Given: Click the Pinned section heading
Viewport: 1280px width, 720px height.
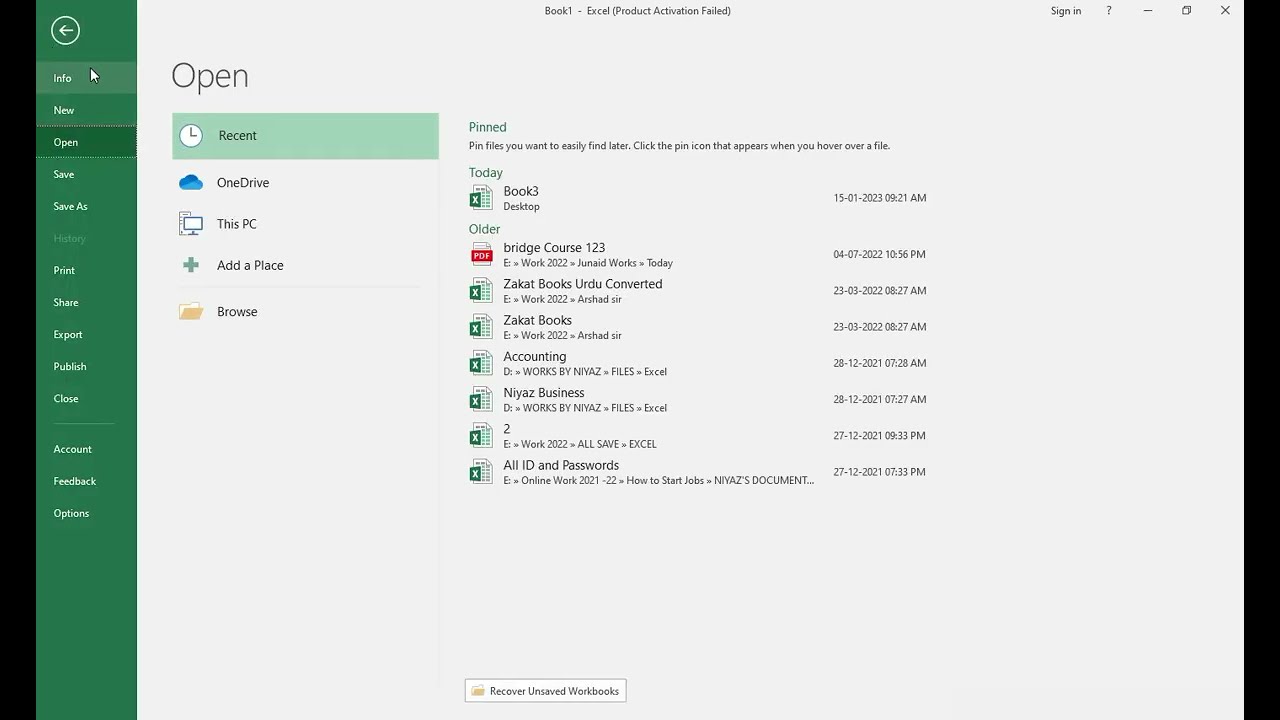Looking at the screenshot, I should pos(488,127).
